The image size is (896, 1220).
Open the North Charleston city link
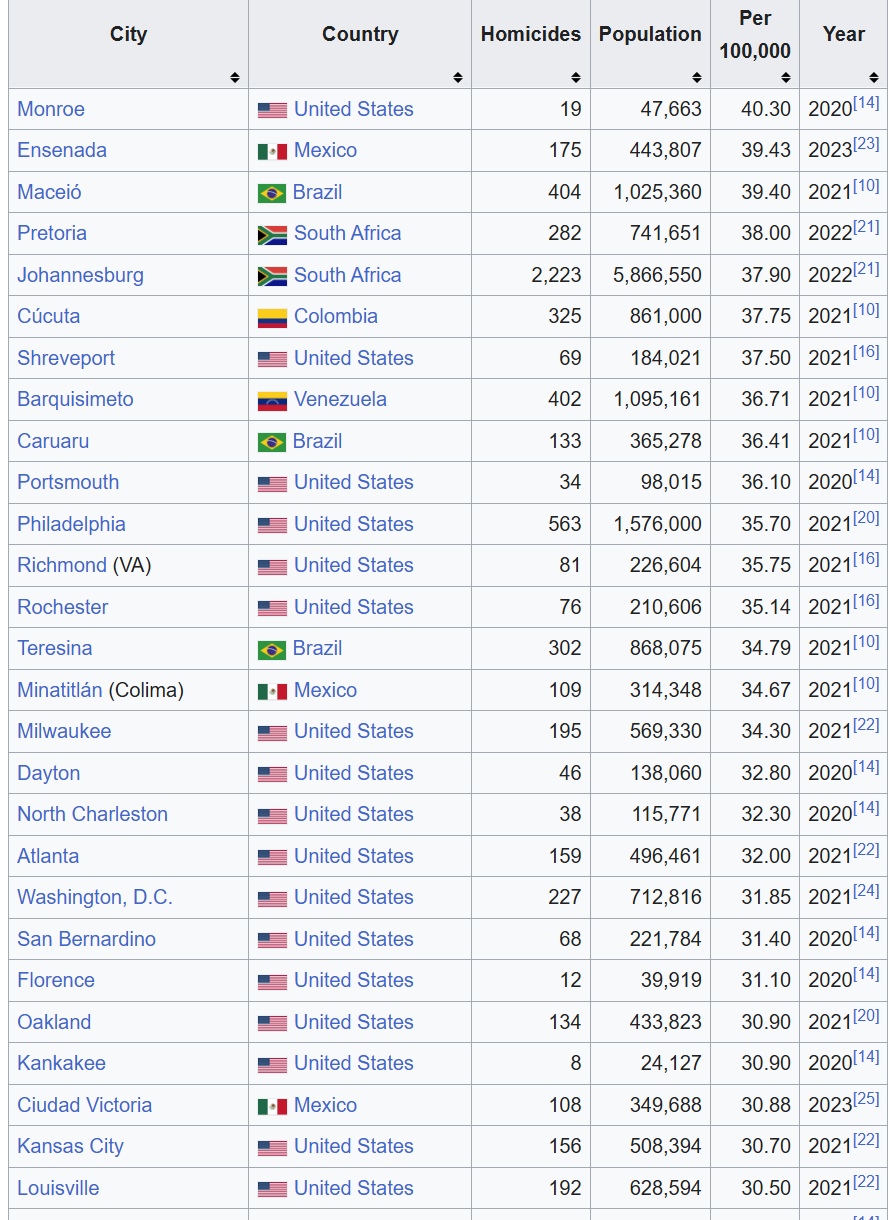92,814
